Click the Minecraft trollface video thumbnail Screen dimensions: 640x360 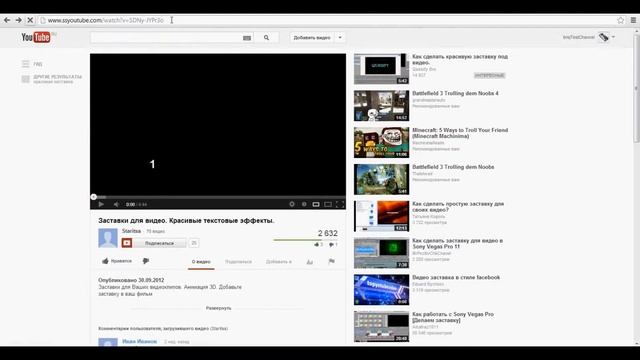point(381,142)
